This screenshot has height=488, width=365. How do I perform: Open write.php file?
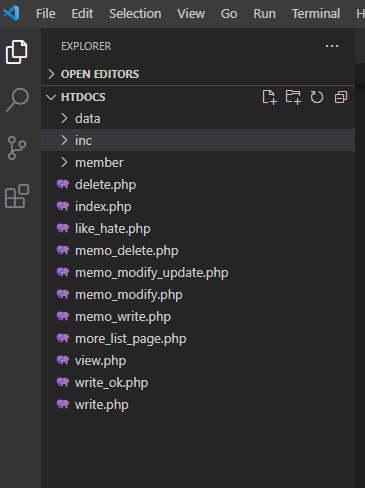(102, 405)
